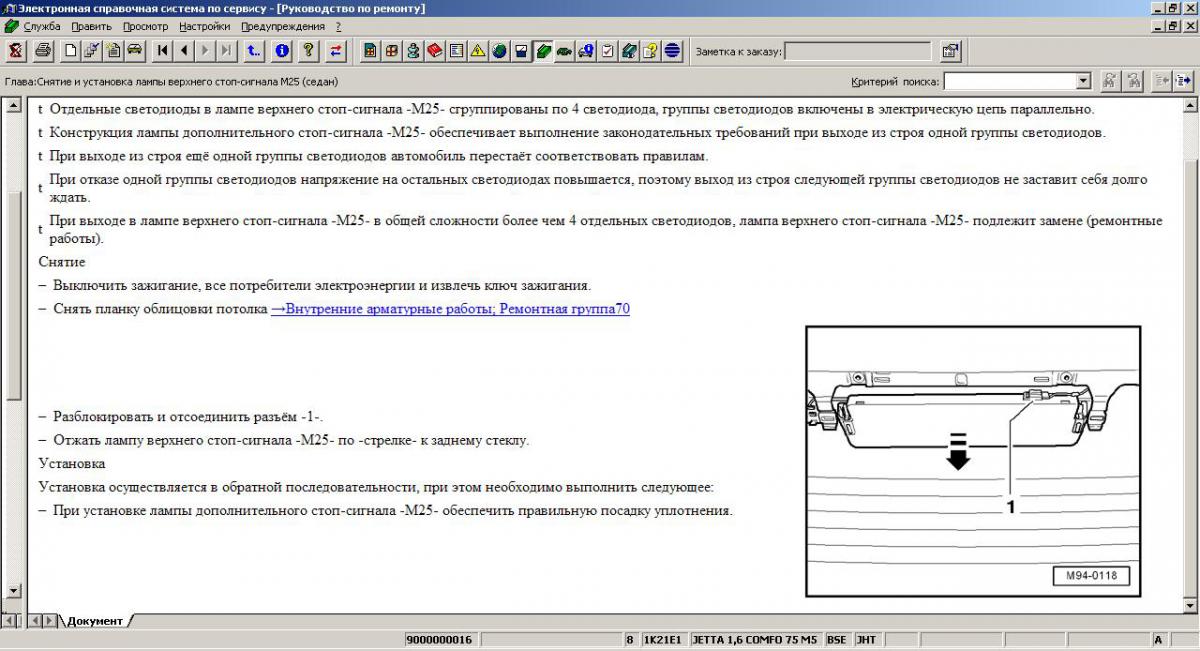Click status bar gearbox code JHT
Viewport: 1200px width, 651px height.
[867, 640]
